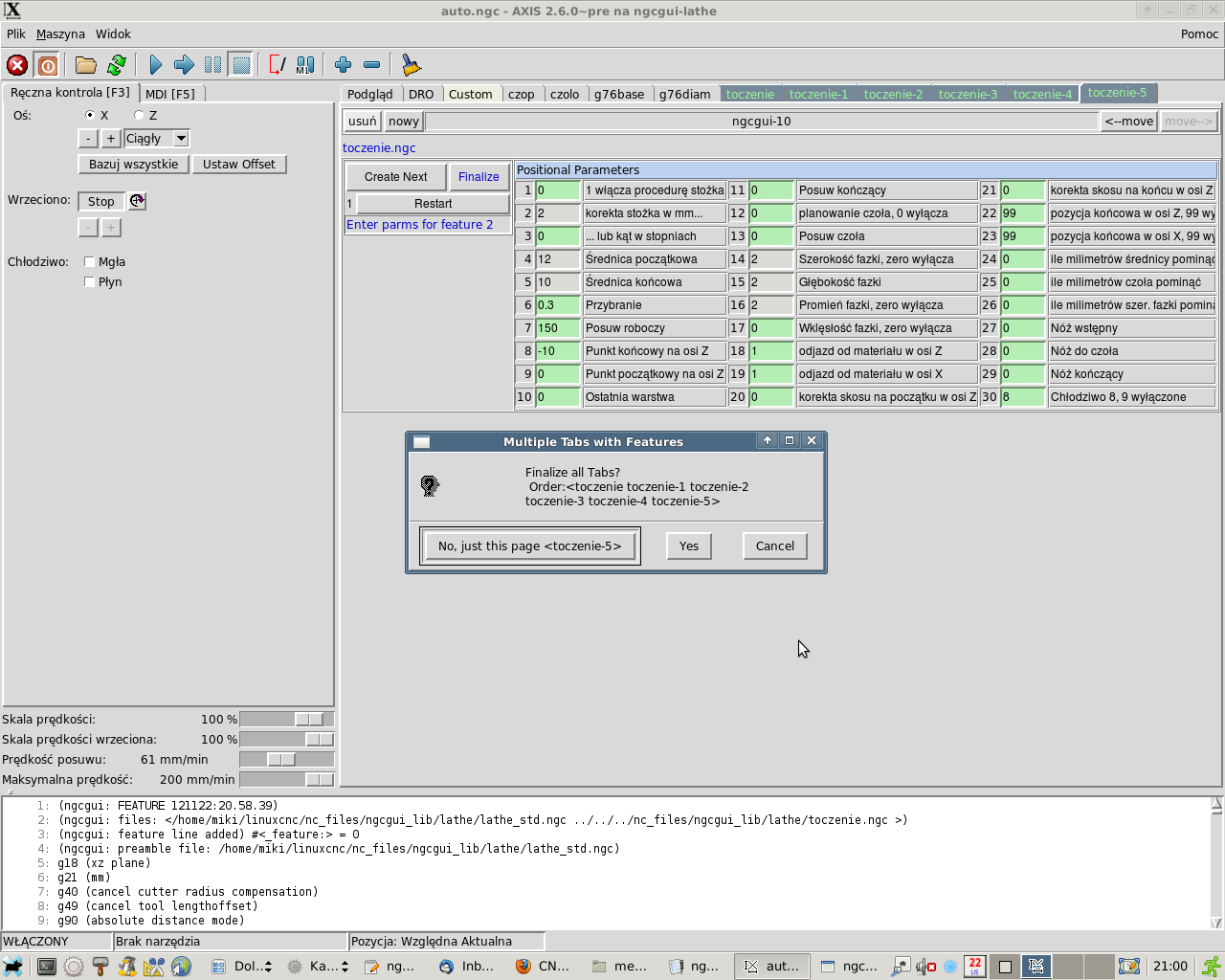Click the Restart button
Viewport: 1225px width, 980px height.
(x=433, y=204)
